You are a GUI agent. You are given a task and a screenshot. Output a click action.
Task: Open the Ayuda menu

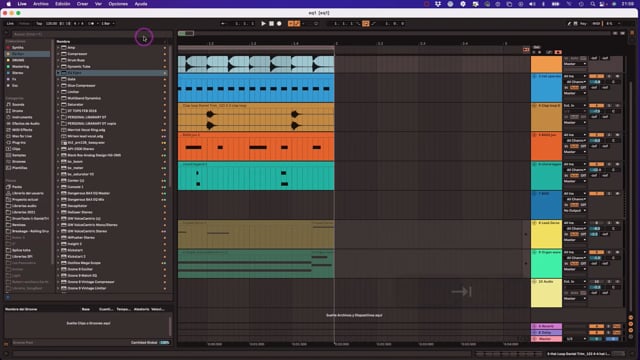tap(141, 4)
